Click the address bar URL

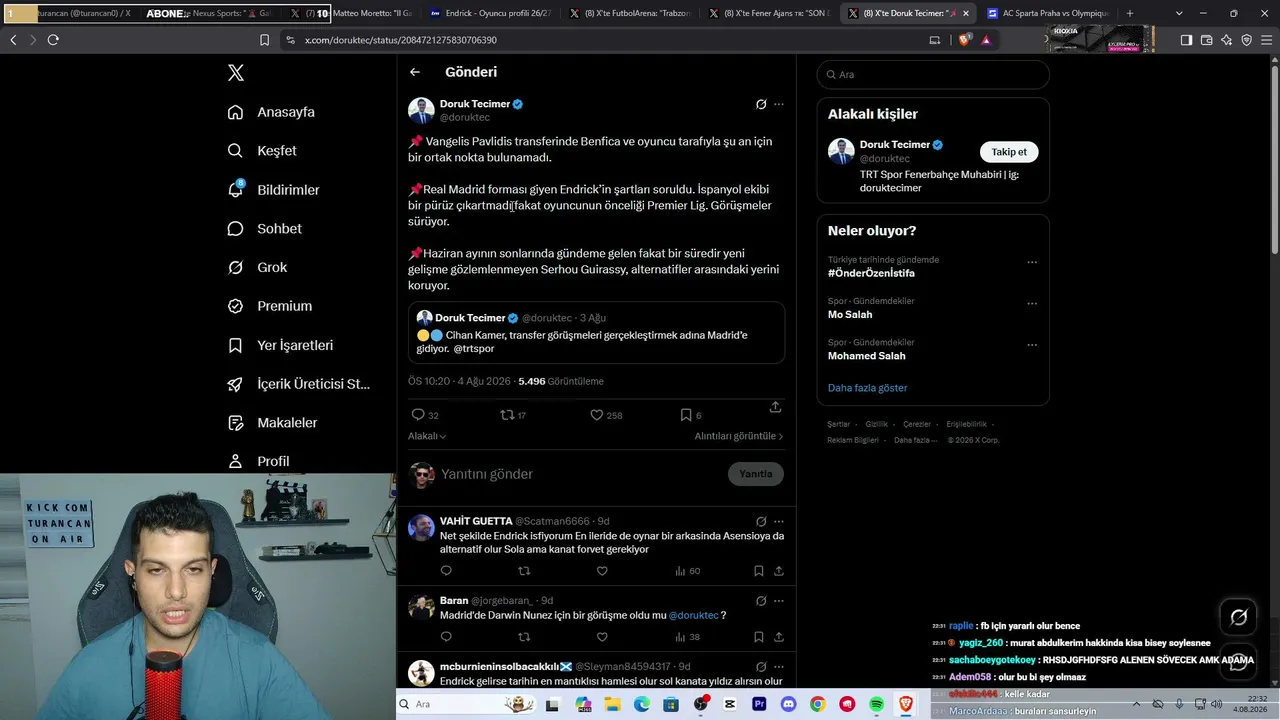401,40
